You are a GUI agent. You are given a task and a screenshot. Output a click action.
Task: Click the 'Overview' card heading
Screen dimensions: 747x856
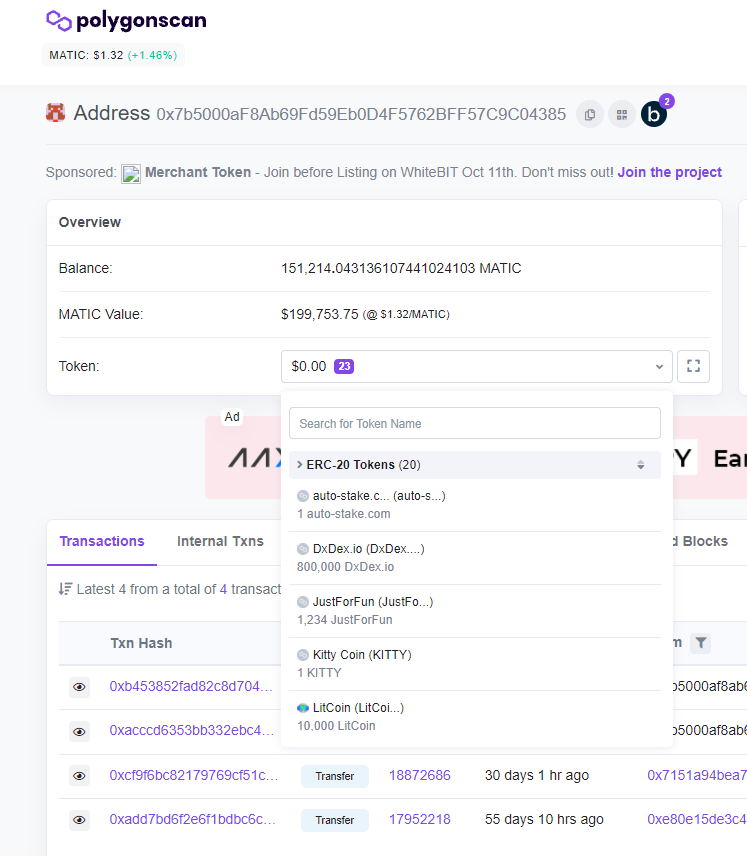pos(90,222)
